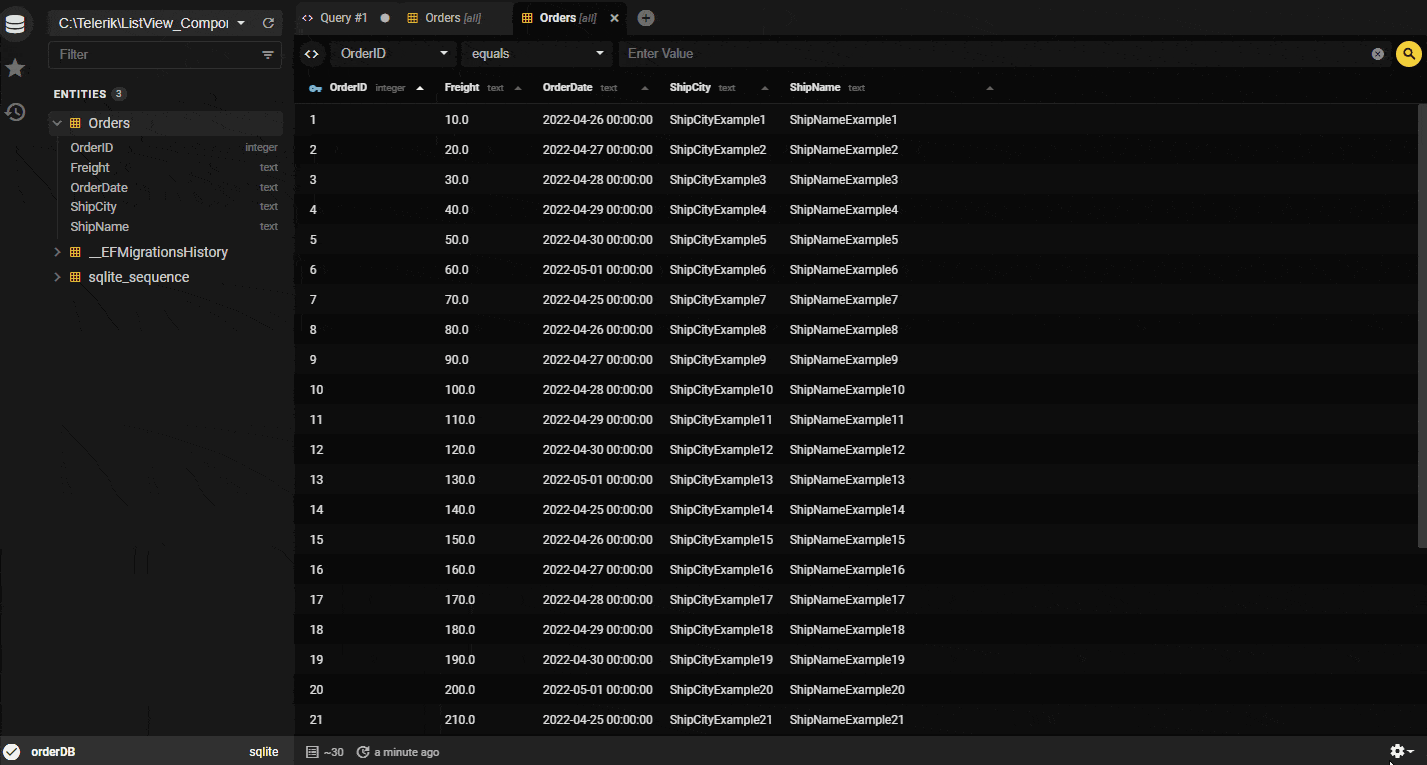
Task: Click the Enter Value filter field
Action: [990, 54]
